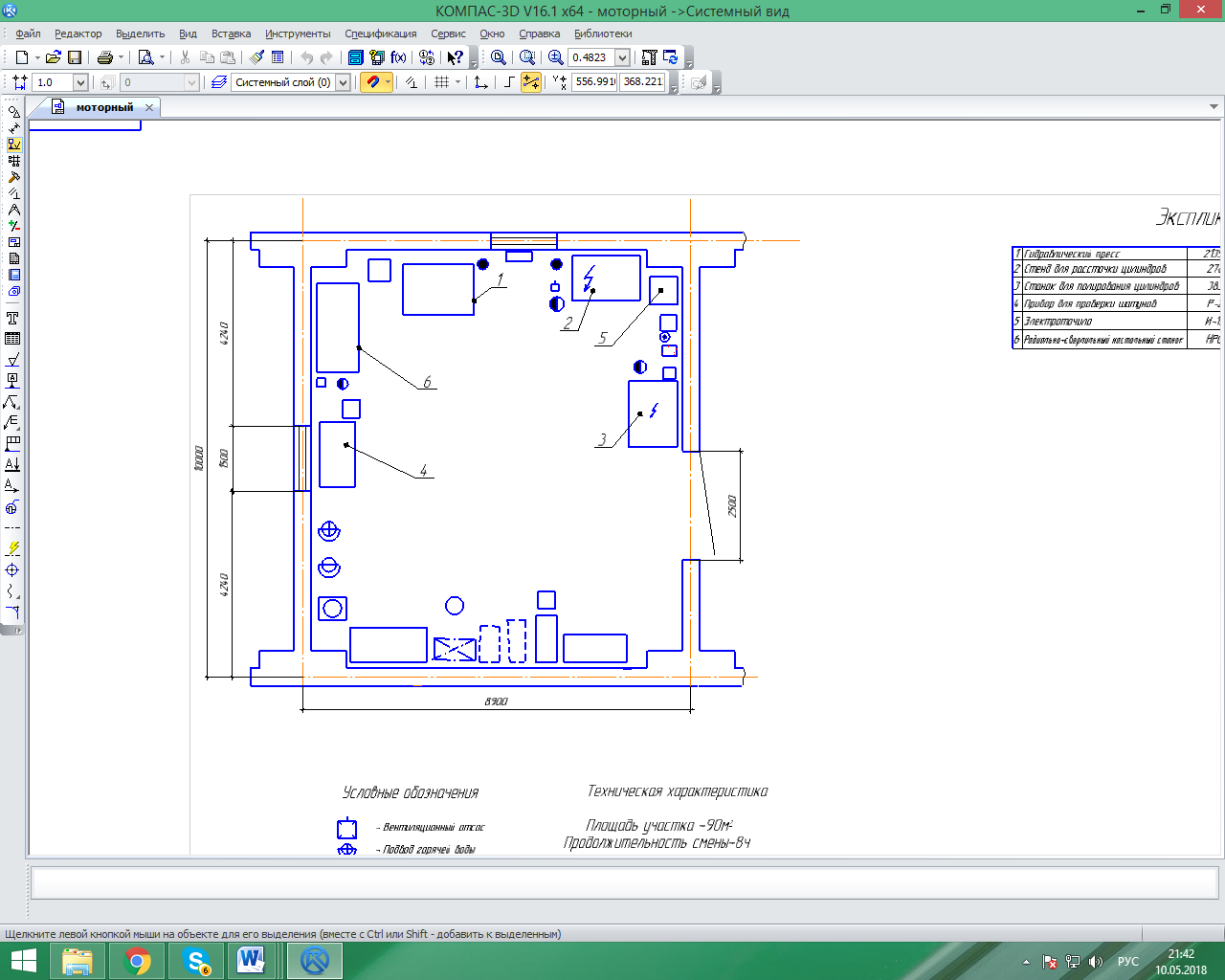Open the Инструменты menu
Viewport: 1225px width, 980px height.
tap(298, 33)
